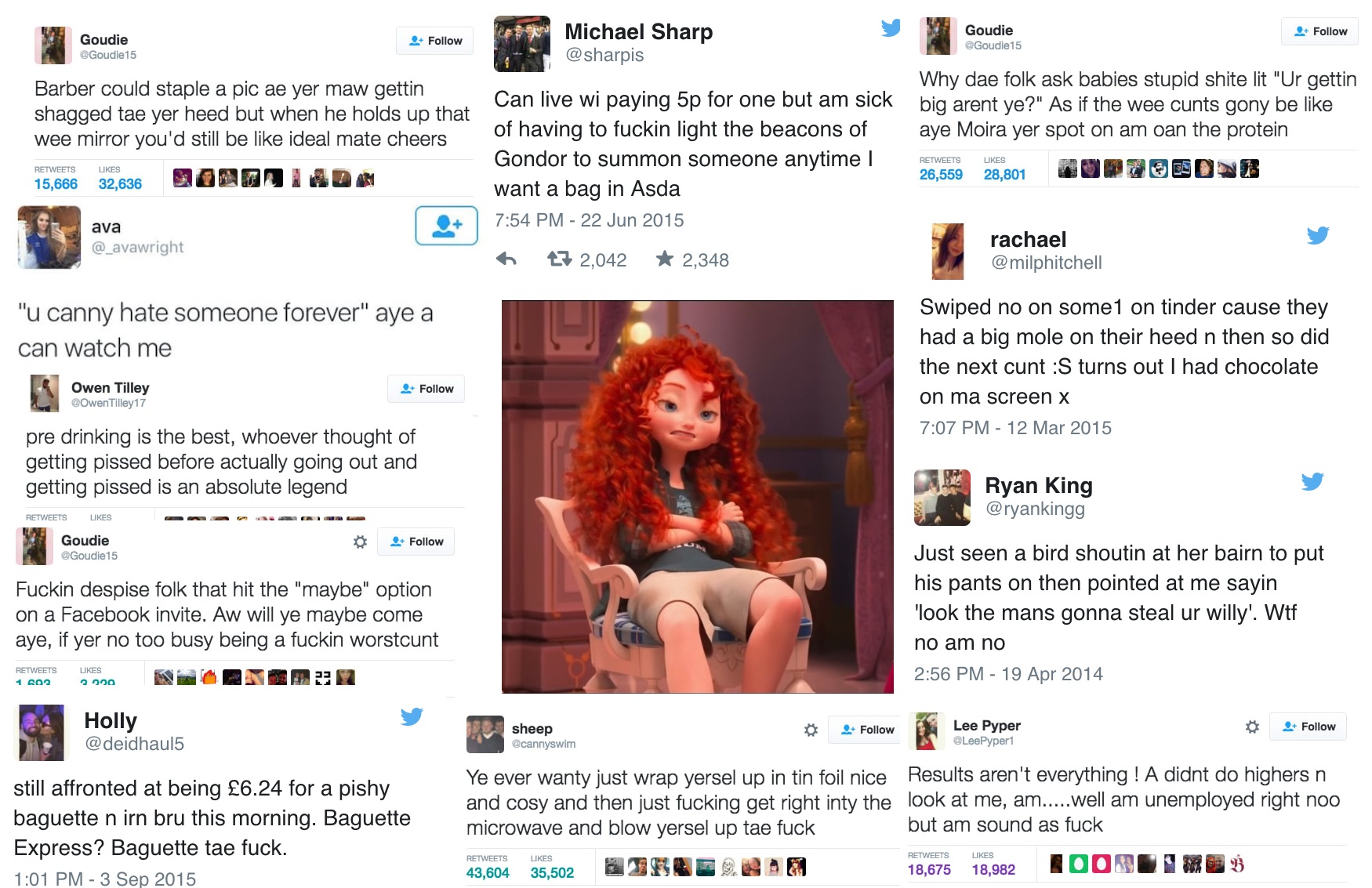Follow Owen Tilley
Image resolution: width=1372 pixels, height=888 pixels.
pos(426,389)
